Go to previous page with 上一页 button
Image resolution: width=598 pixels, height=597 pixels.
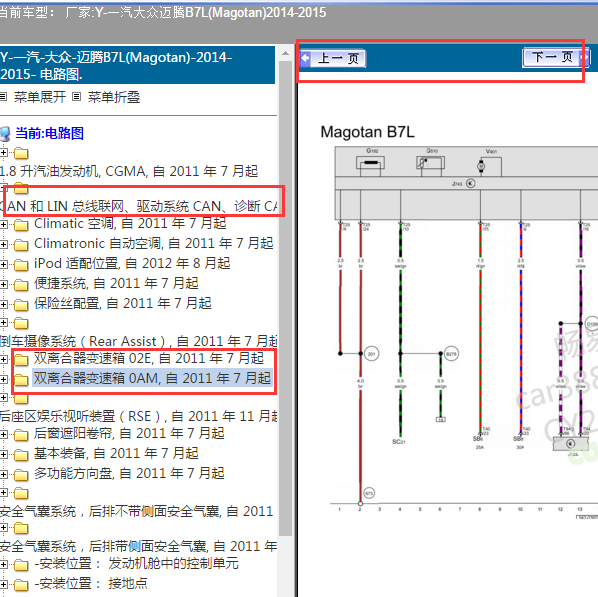pyautogui.click(x=333, y=58)
